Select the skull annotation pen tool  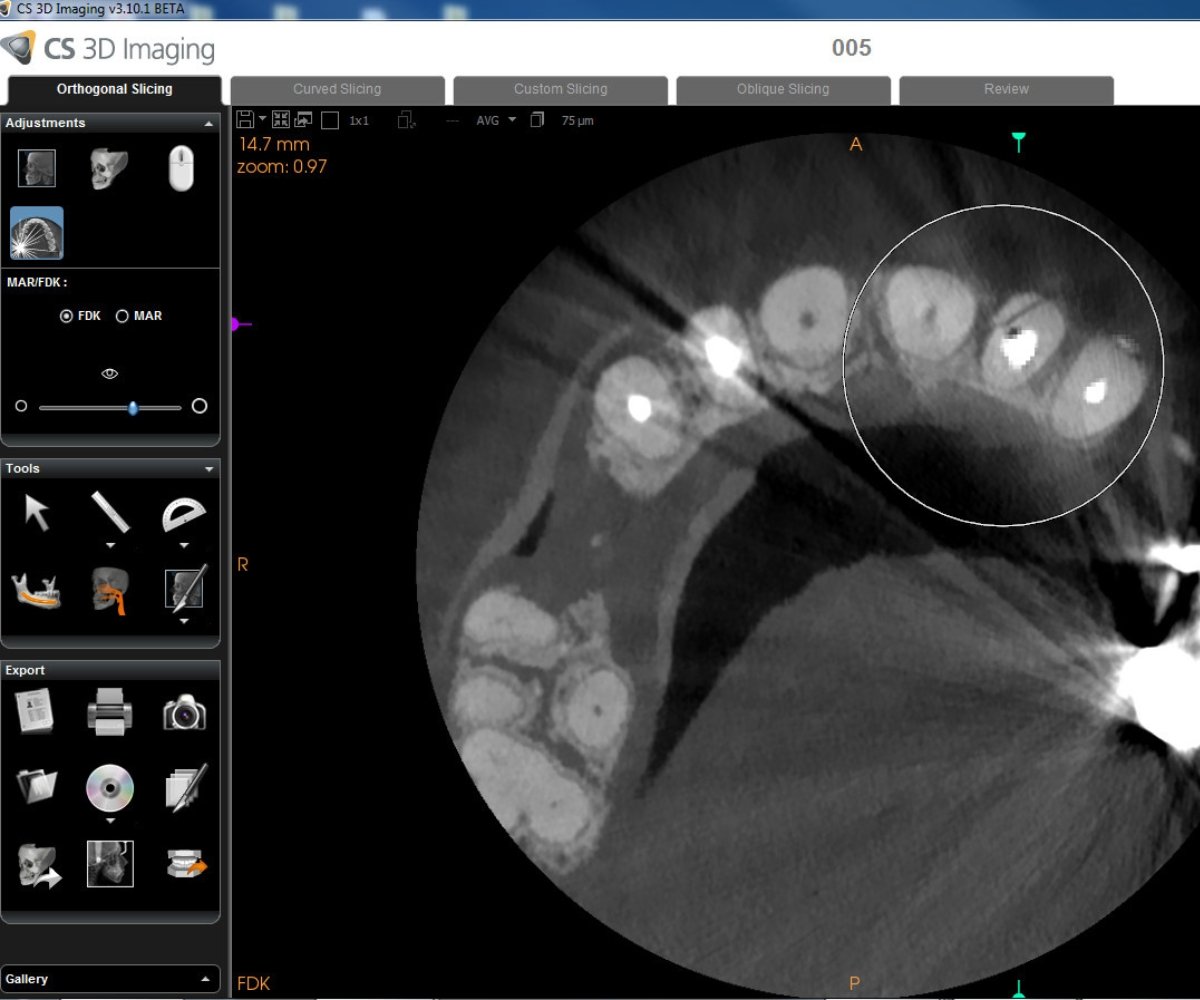point(184,589)
